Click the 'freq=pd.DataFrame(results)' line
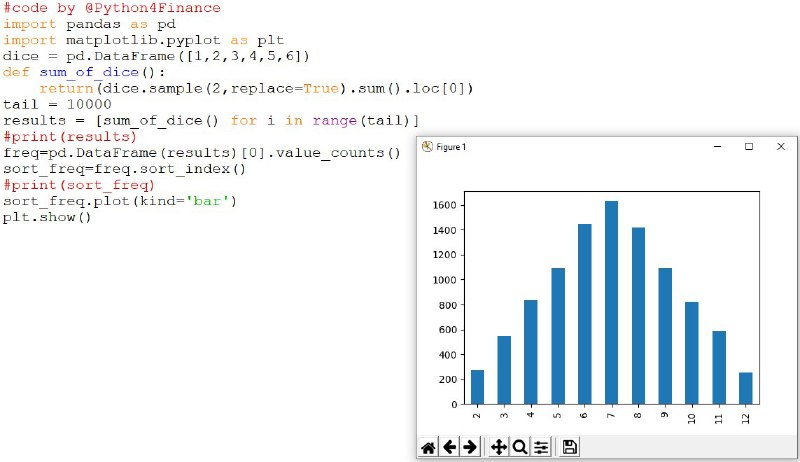800x462 pixels. click(202, 153)
